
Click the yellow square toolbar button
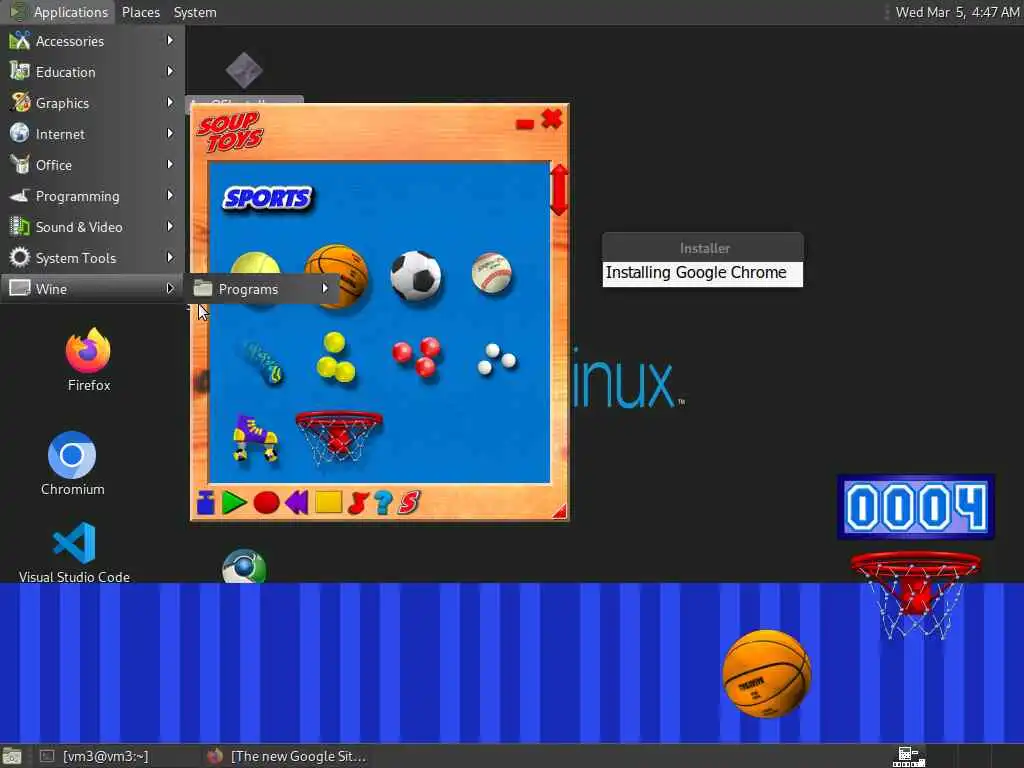tap(328, 502)
